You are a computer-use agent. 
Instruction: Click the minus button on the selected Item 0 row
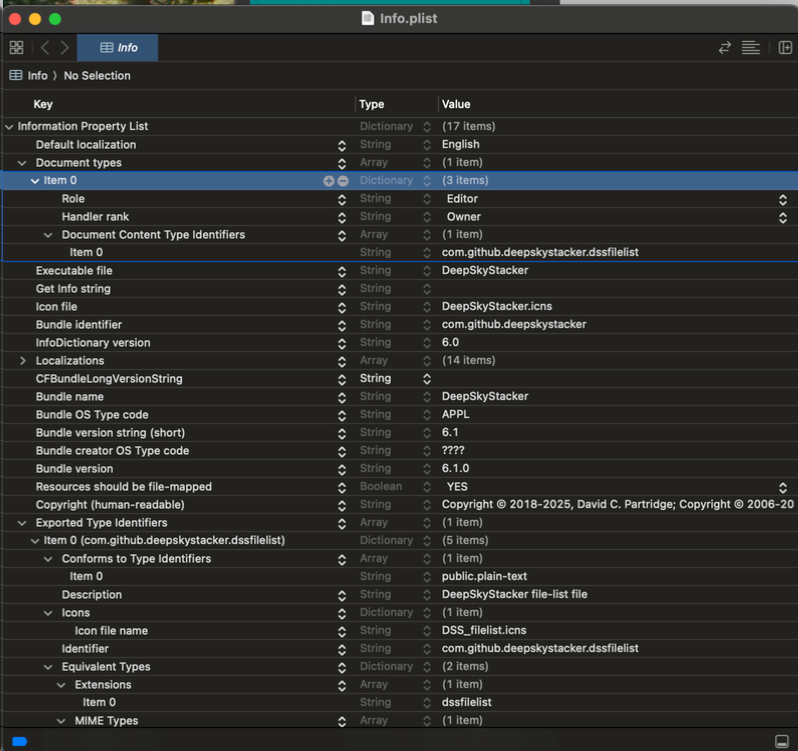click(343, 181)
